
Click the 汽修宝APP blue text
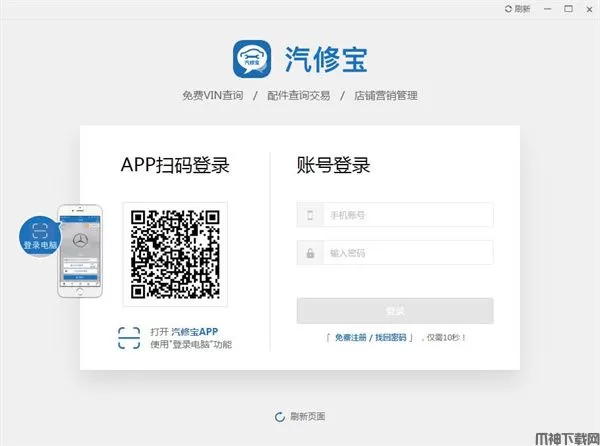tap(194, 332)
